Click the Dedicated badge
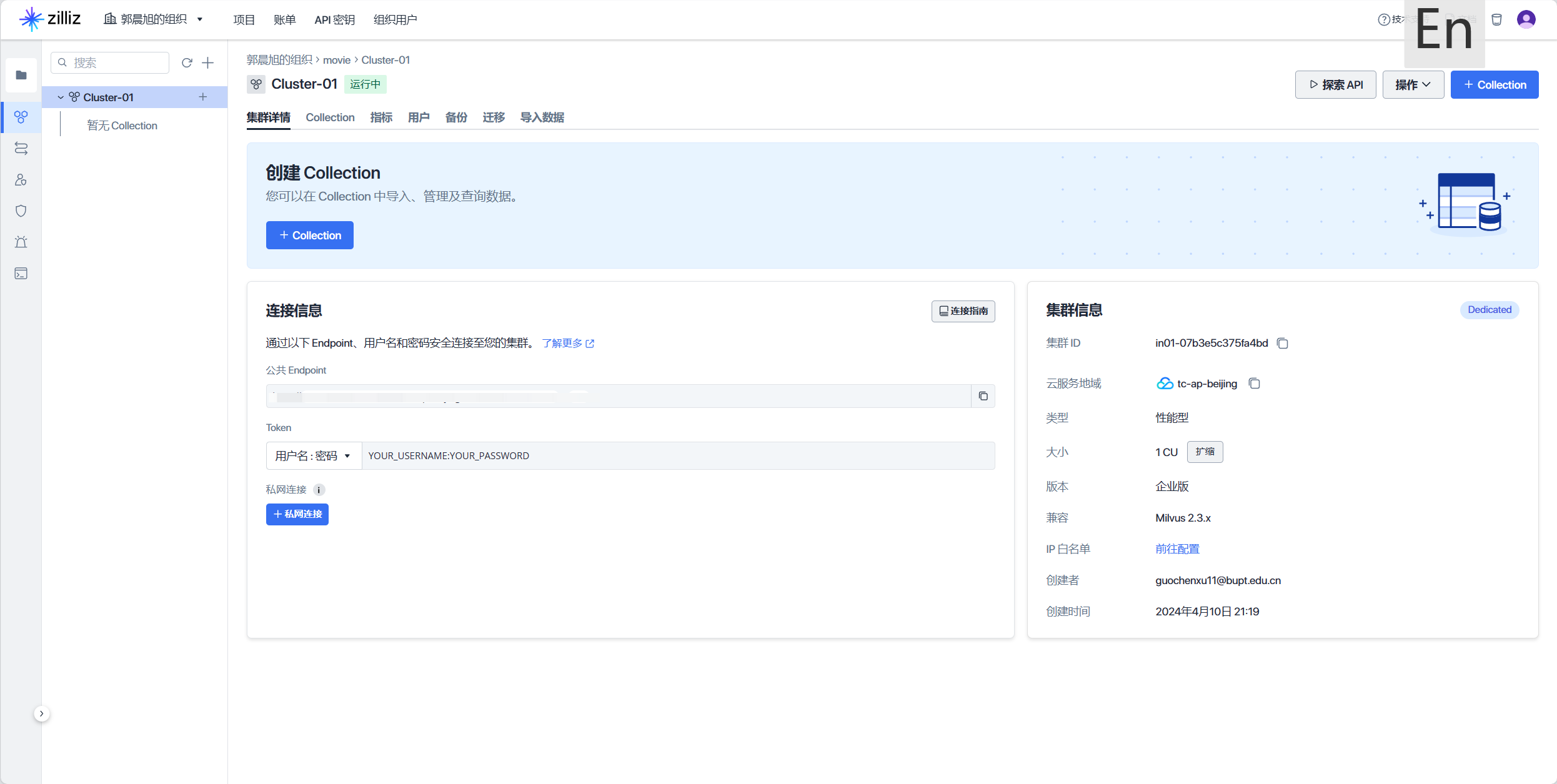Screen dimensions: 1557x784 [x=1490, y=310]
